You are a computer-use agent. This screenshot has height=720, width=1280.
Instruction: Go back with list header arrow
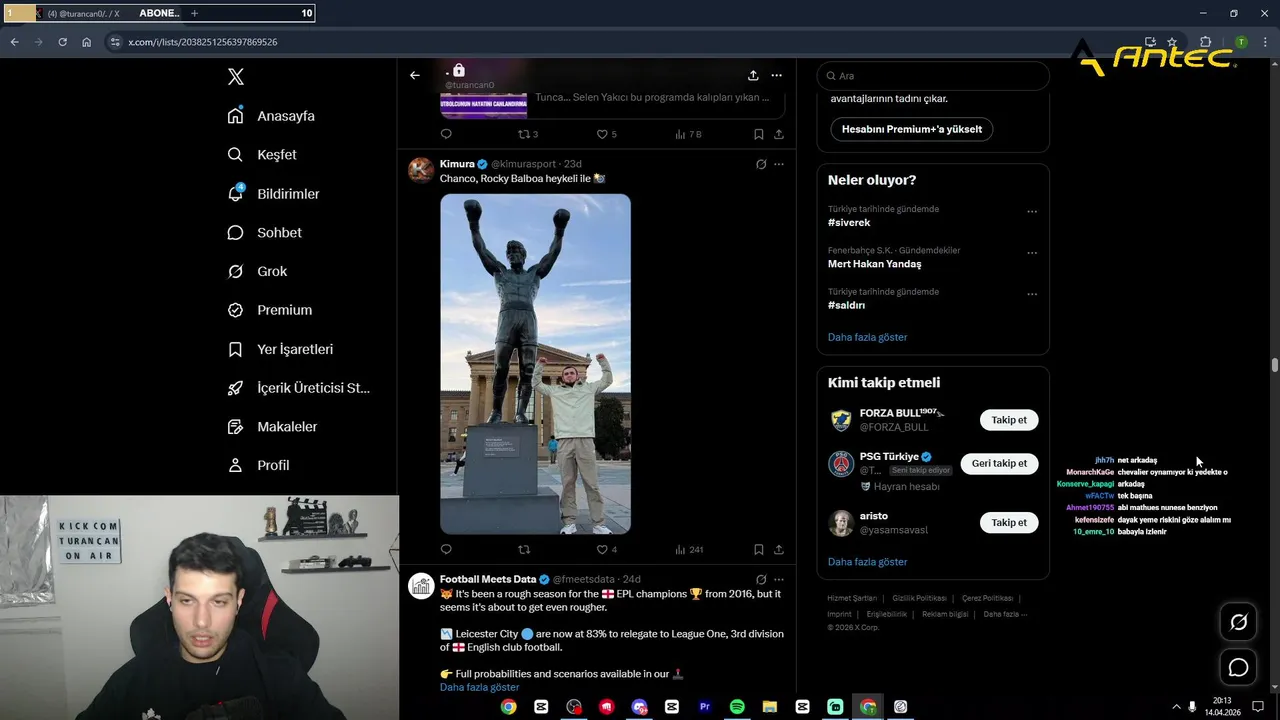click(x=415, y=75)
